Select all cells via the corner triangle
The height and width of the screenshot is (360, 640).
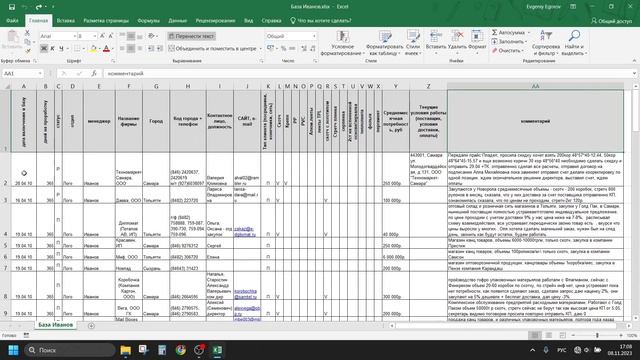point(6,86)
